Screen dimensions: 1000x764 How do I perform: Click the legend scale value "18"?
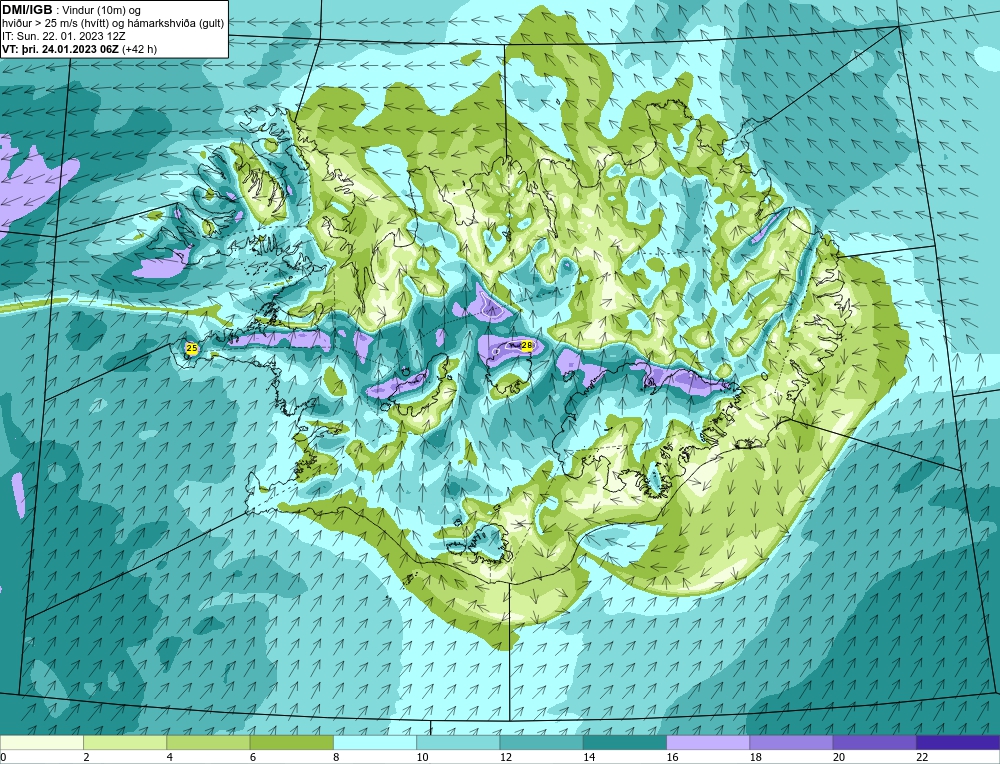pyautogui.click(x=755, y=757)
